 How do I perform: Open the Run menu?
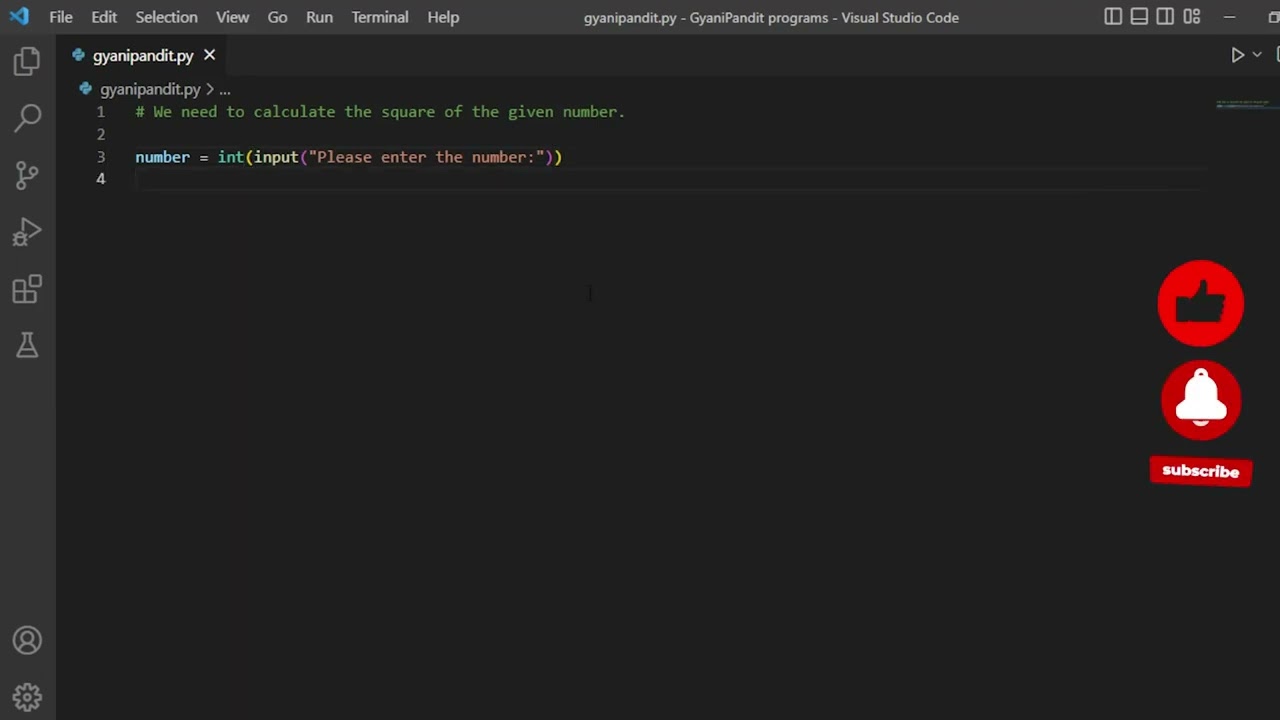[x=319, y=17]
